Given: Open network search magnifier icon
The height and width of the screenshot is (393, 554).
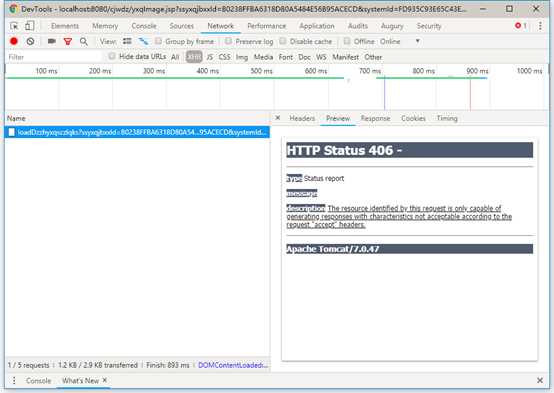Looking at the screenshot, I should click(x=84, y=42).
